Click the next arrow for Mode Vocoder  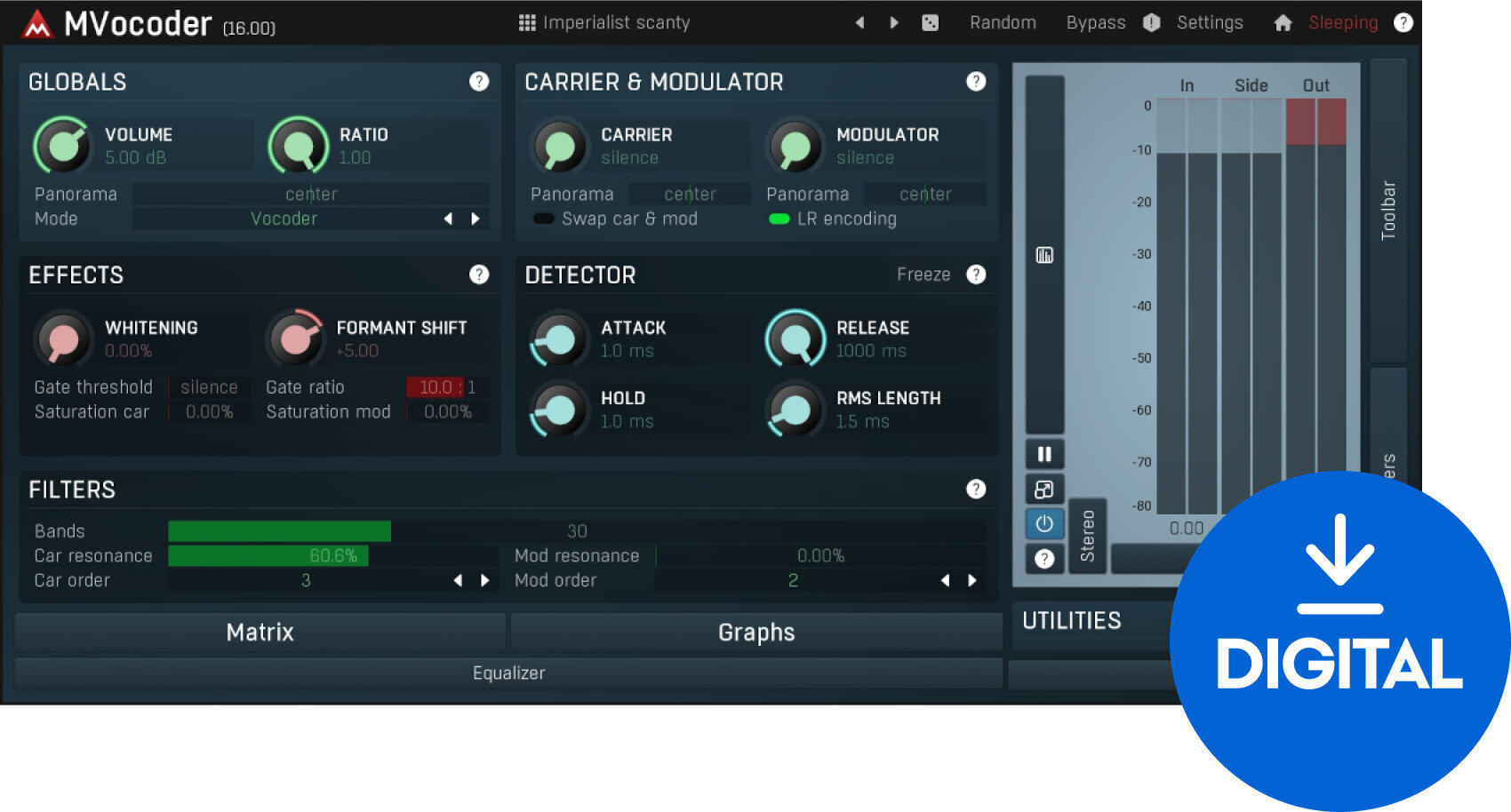click(476, 219)
